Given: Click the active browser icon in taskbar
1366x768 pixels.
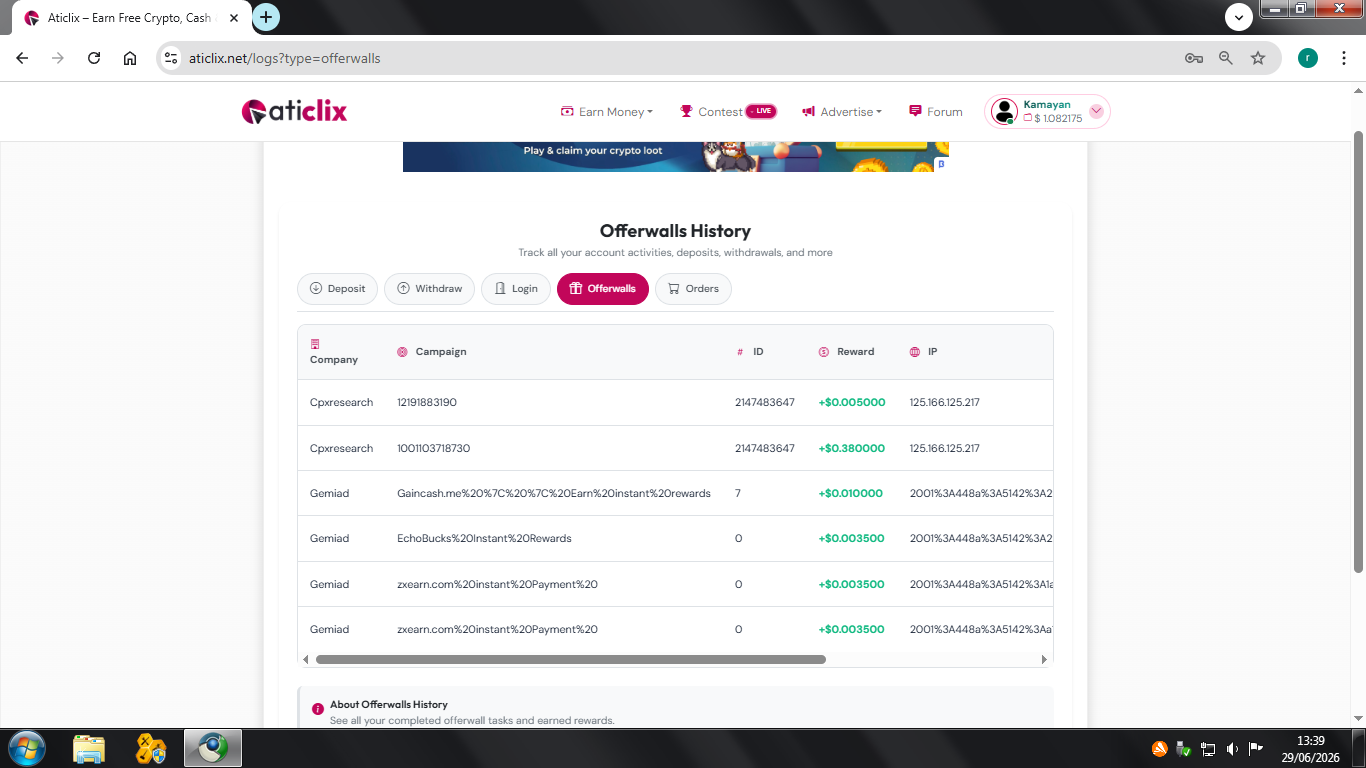Looking at the screenshot, I should (x=213, y=748).
